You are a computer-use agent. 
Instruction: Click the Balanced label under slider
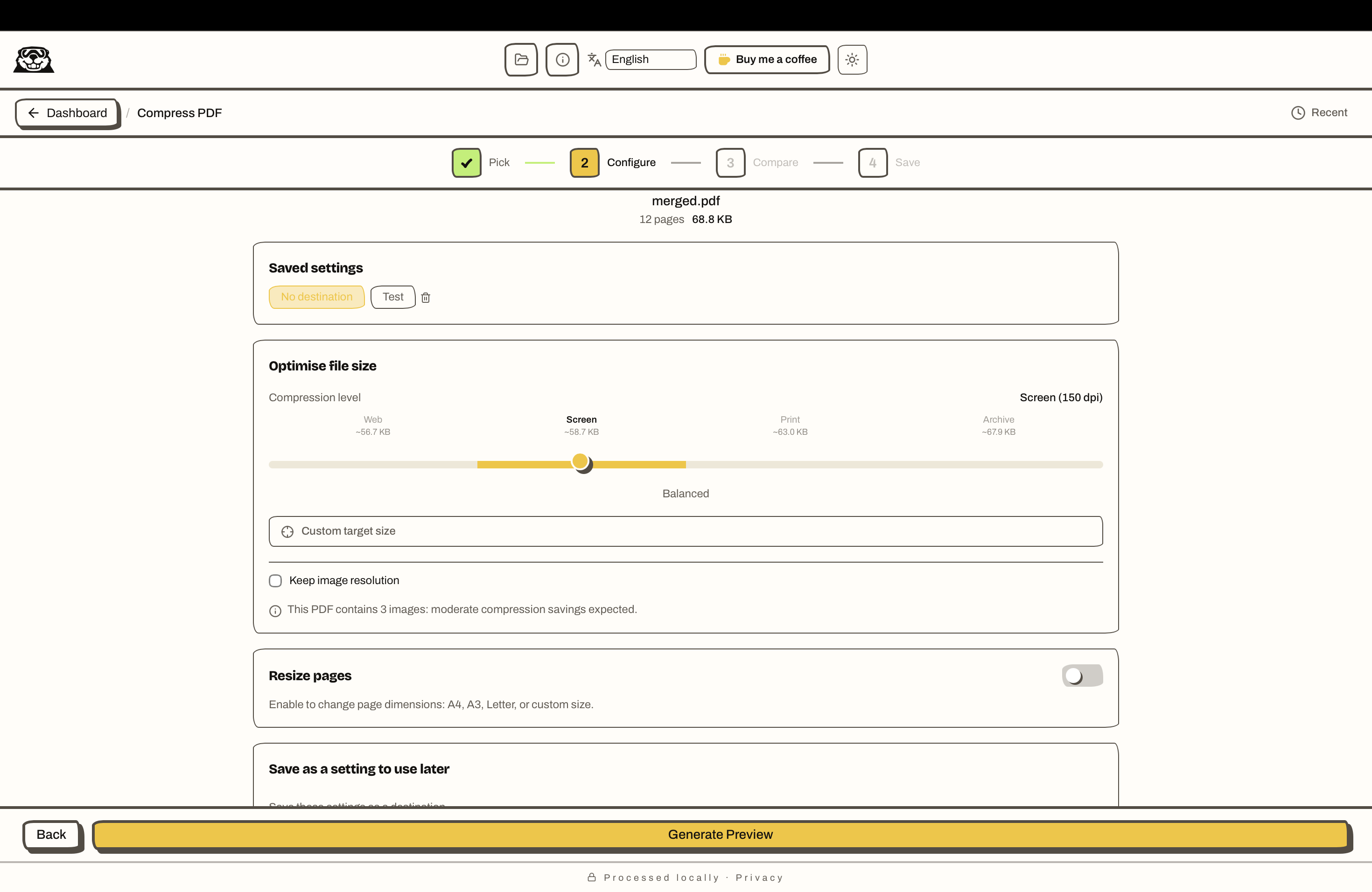click(x=686, y=494)
